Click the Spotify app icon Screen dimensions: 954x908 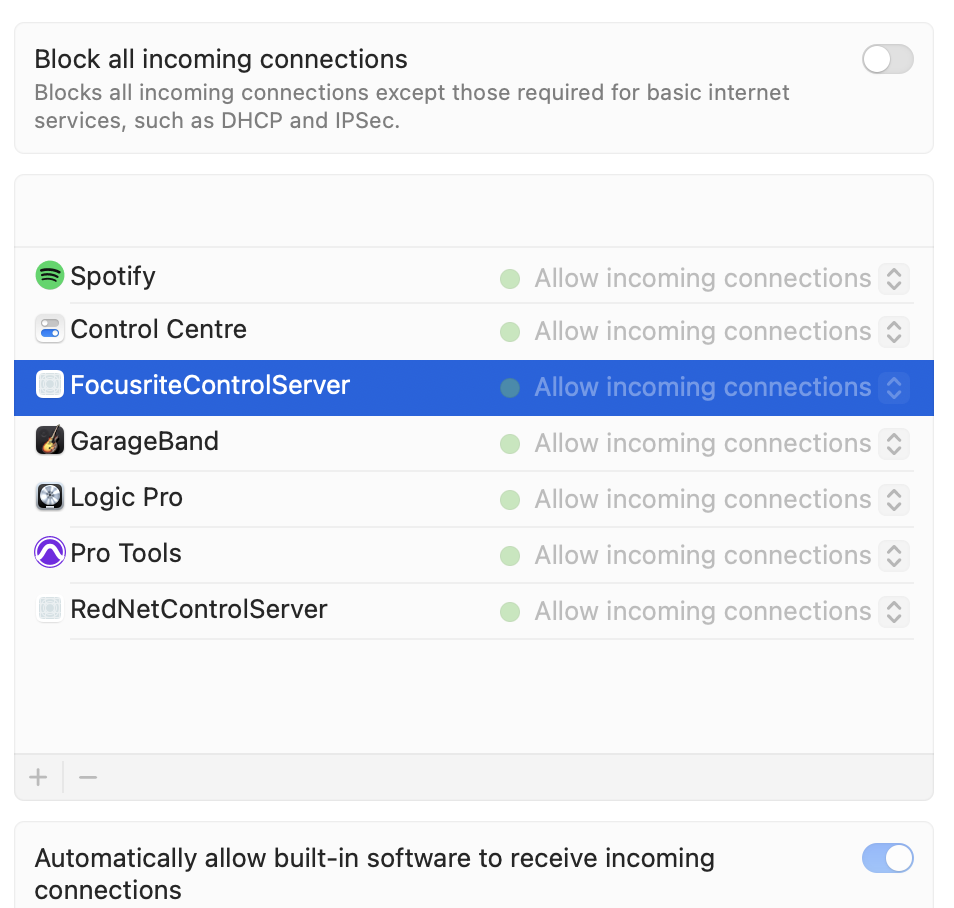point(49,276)
